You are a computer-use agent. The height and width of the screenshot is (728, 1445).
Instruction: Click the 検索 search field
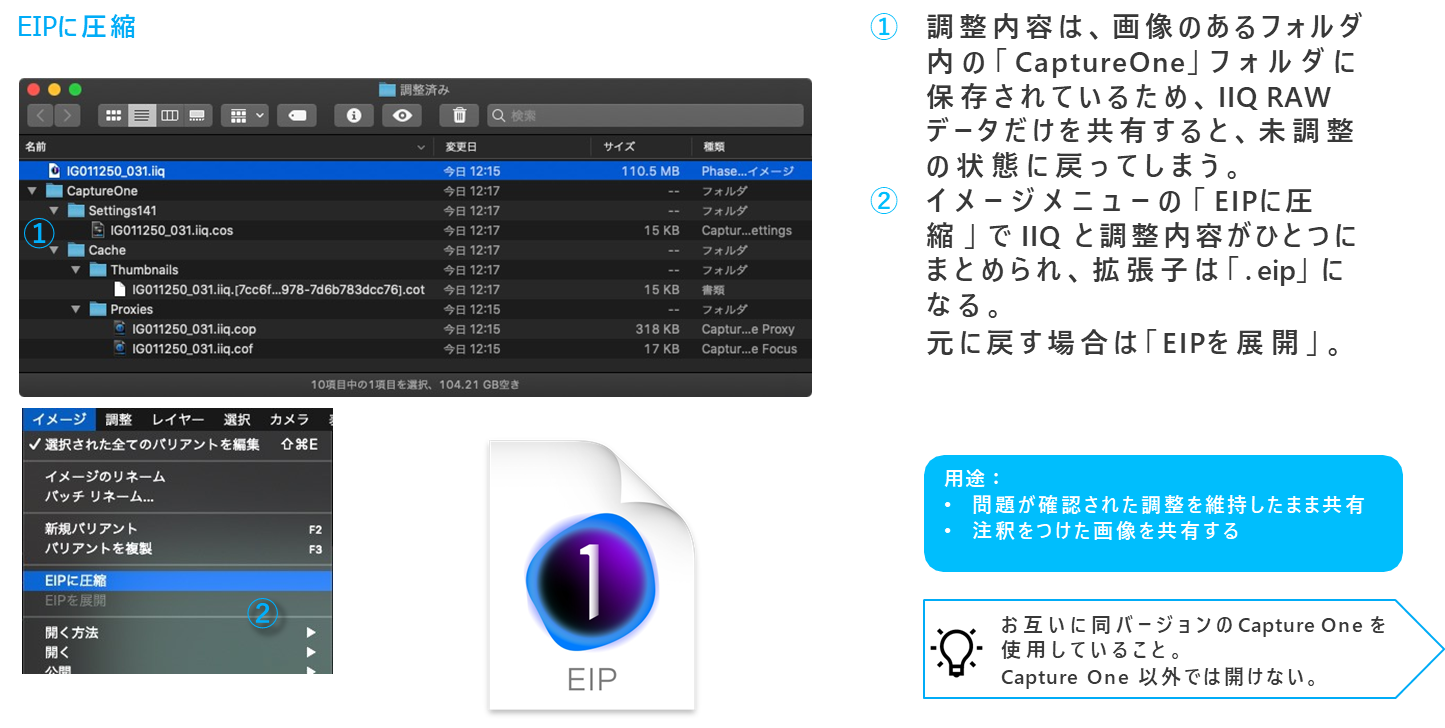coord(645,115)
